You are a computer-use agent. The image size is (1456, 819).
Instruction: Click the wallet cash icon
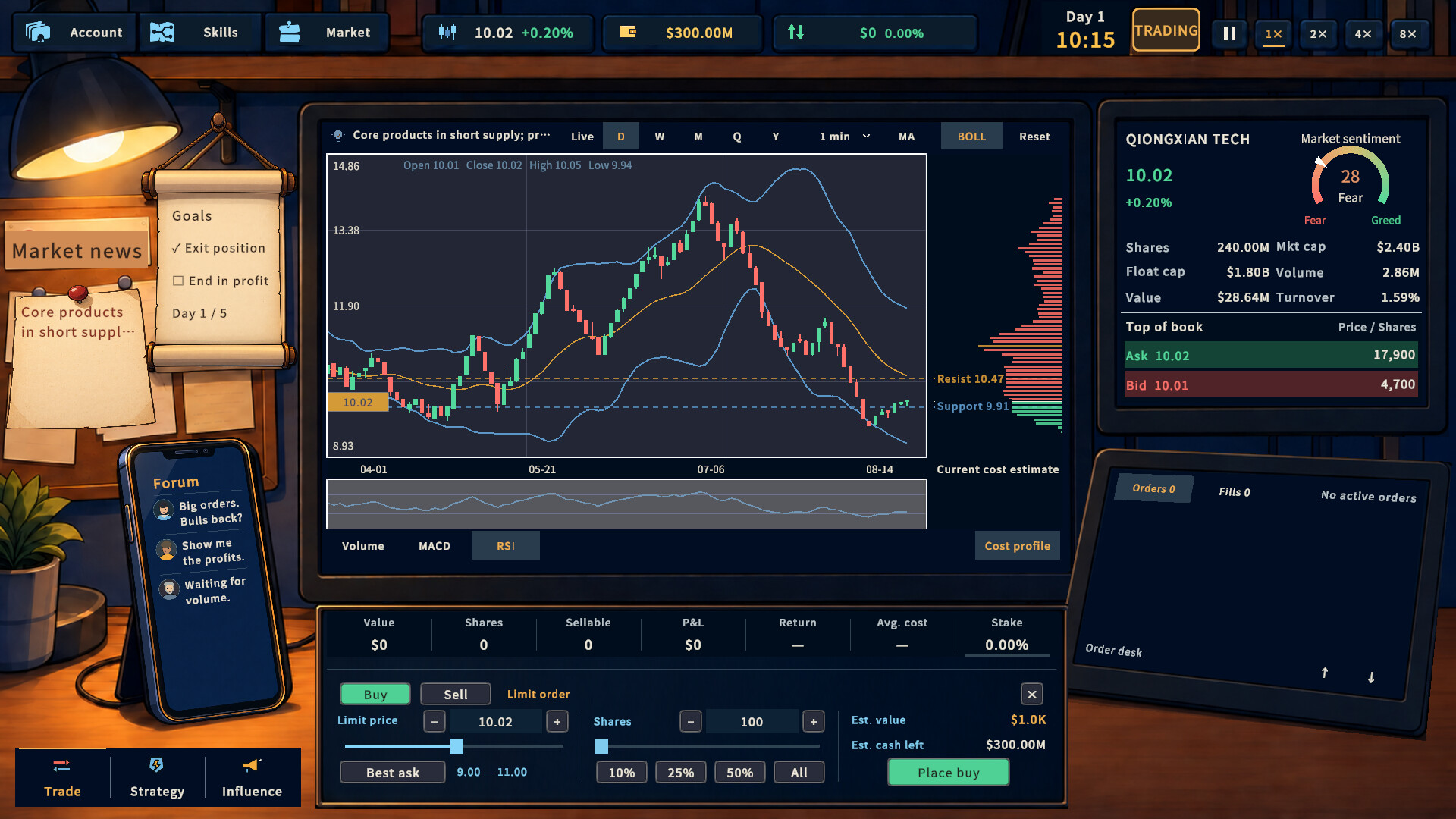click(628, 32)
